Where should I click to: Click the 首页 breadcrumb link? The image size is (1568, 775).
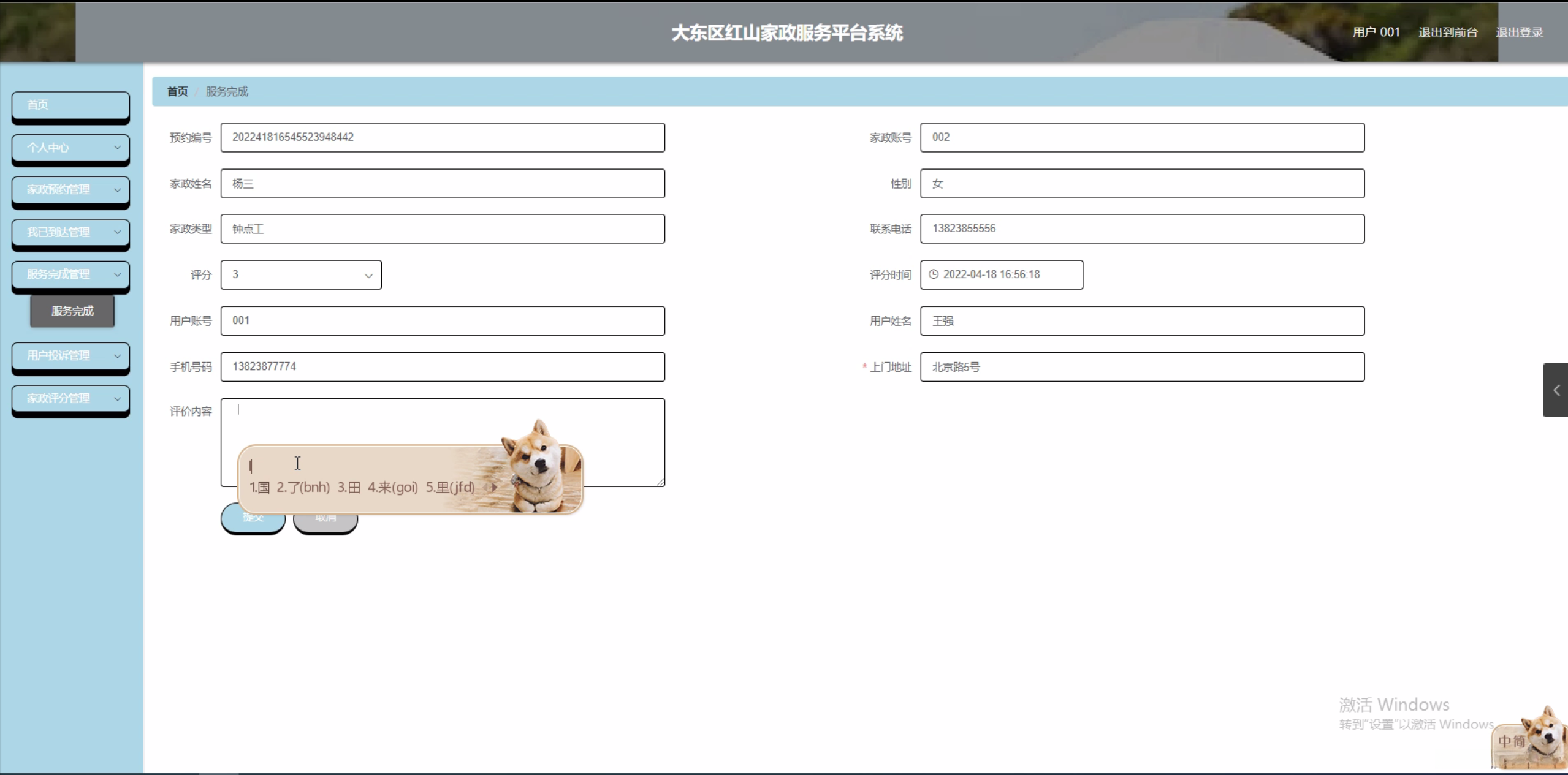coord(177,92)
